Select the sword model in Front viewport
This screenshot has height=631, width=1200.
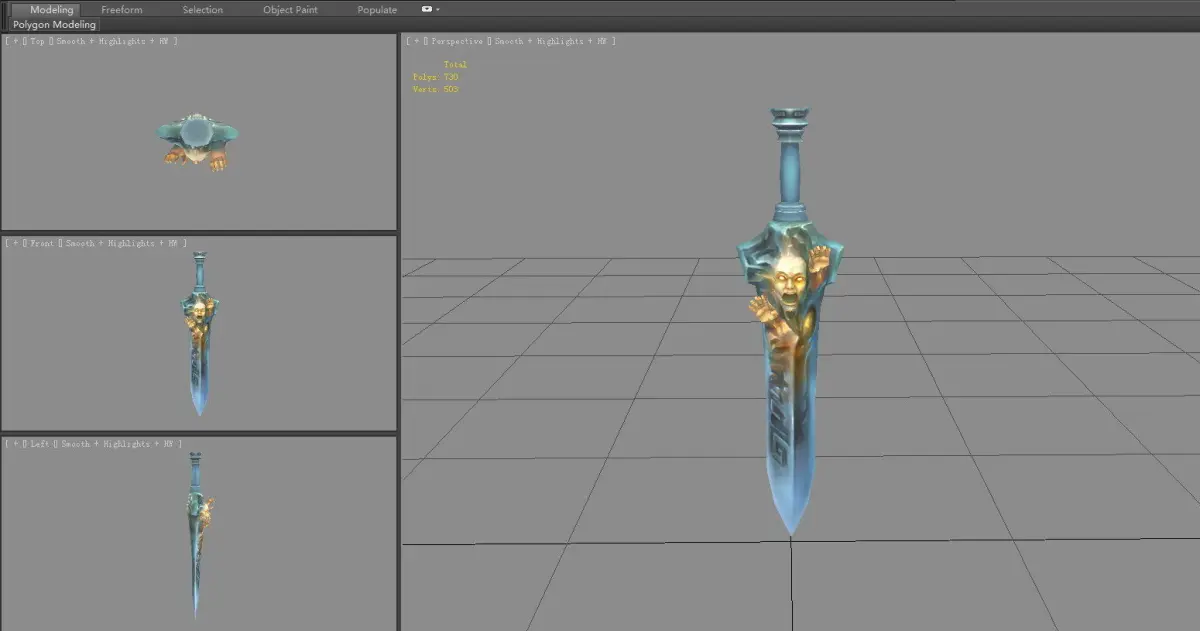[x=199, y=333]
